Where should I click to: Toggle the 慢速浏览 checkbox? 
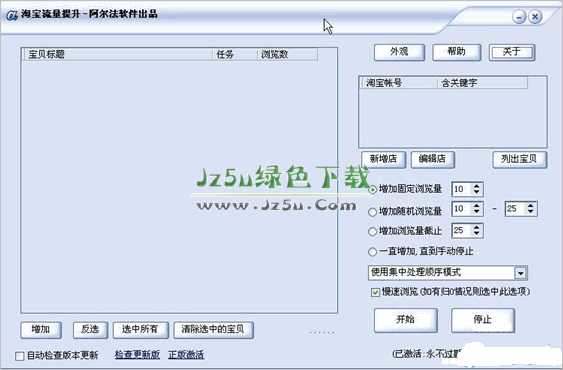(375, 292)
